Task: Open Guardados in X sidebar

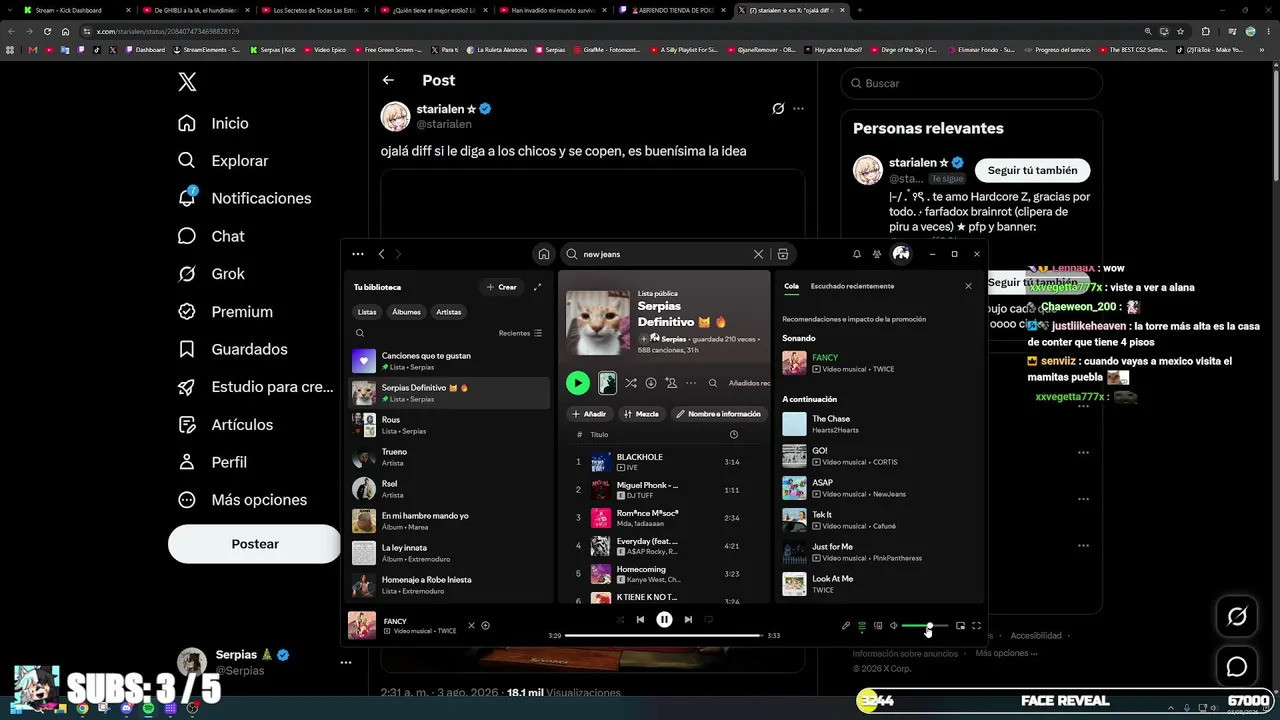Action: (x=232, y=349)
